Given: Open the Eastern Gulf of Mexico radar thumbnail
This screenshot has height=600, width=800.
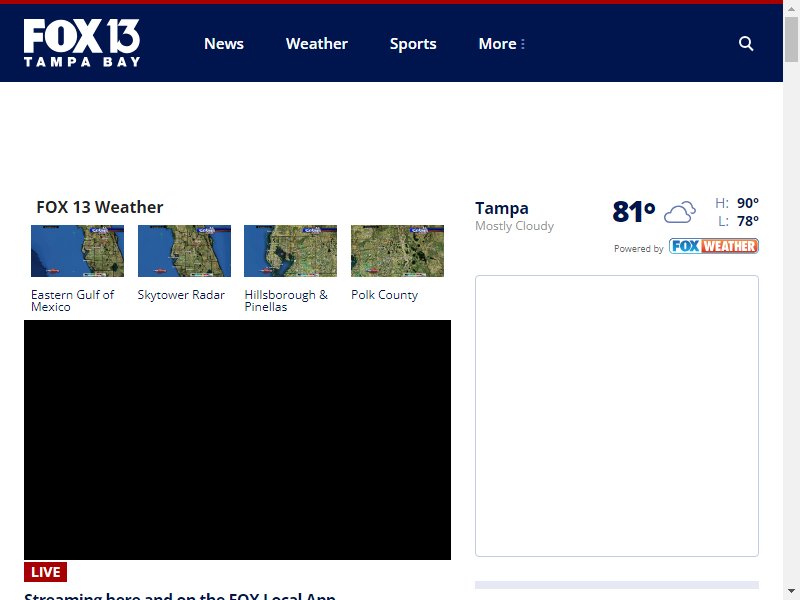Looking at the screenshot, I should tap(78, 251).
